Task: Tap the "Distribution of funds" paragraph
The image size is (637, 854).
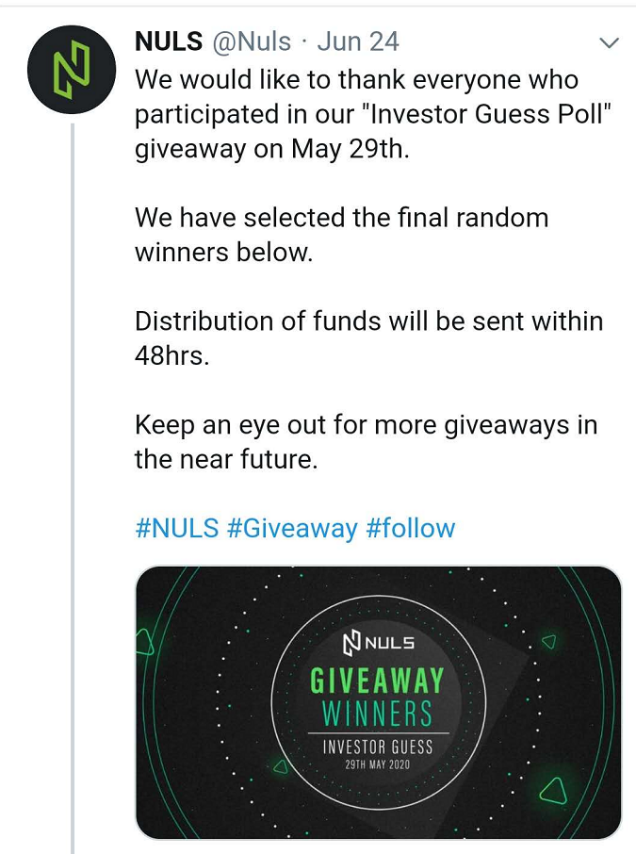Action: (369, 338)
